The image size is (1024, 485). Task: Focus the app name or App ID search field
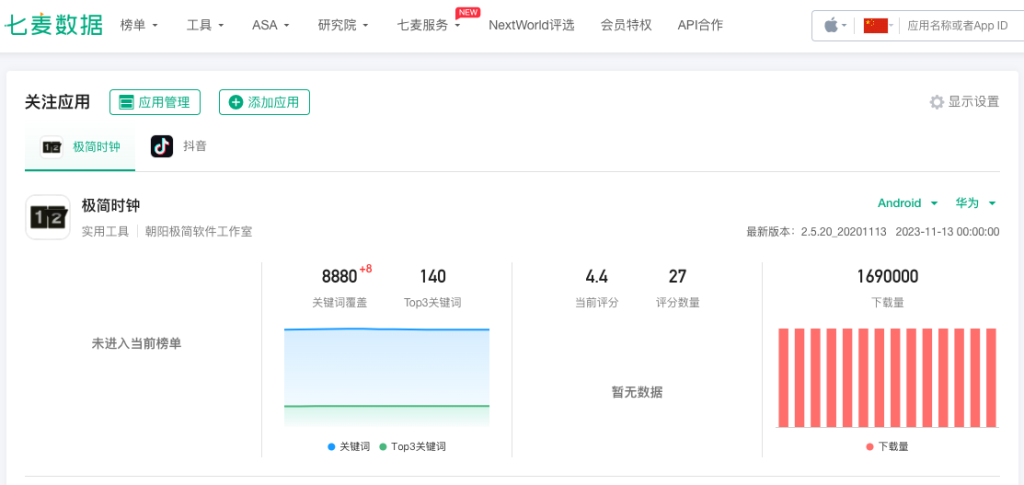[x=960, y=25]
